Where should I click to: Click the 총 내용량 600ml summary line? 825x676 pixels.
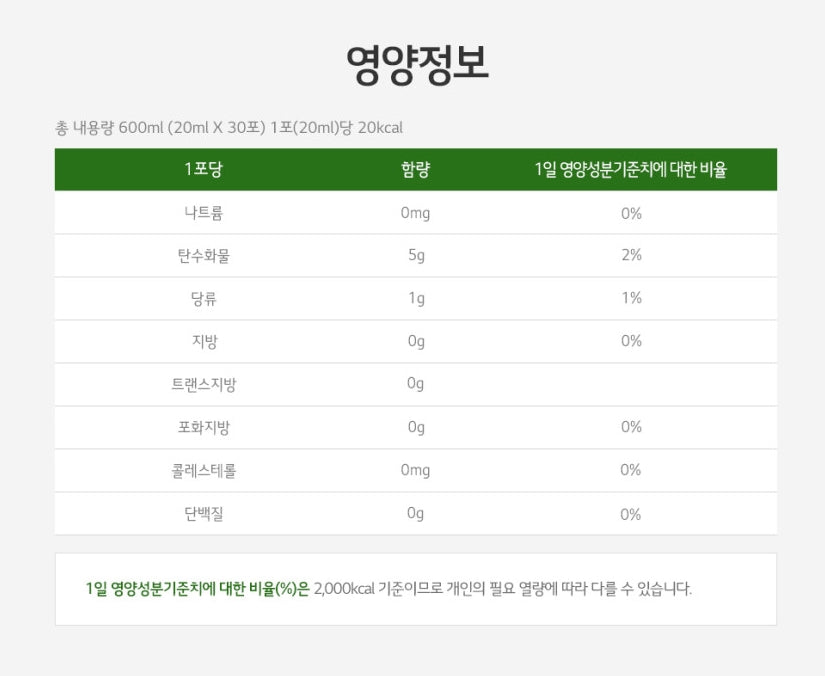point(229,128)
